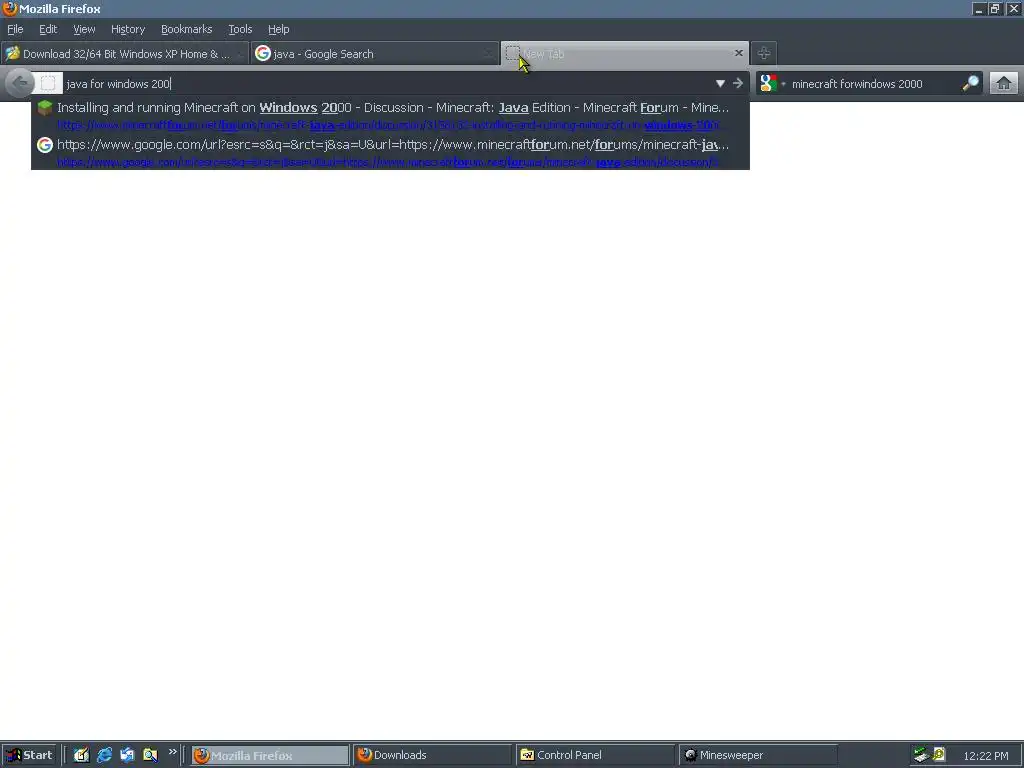Launch Internet Explorer from quick launch
Viewport: 1024px width, 768px height.
click(104, 755)
